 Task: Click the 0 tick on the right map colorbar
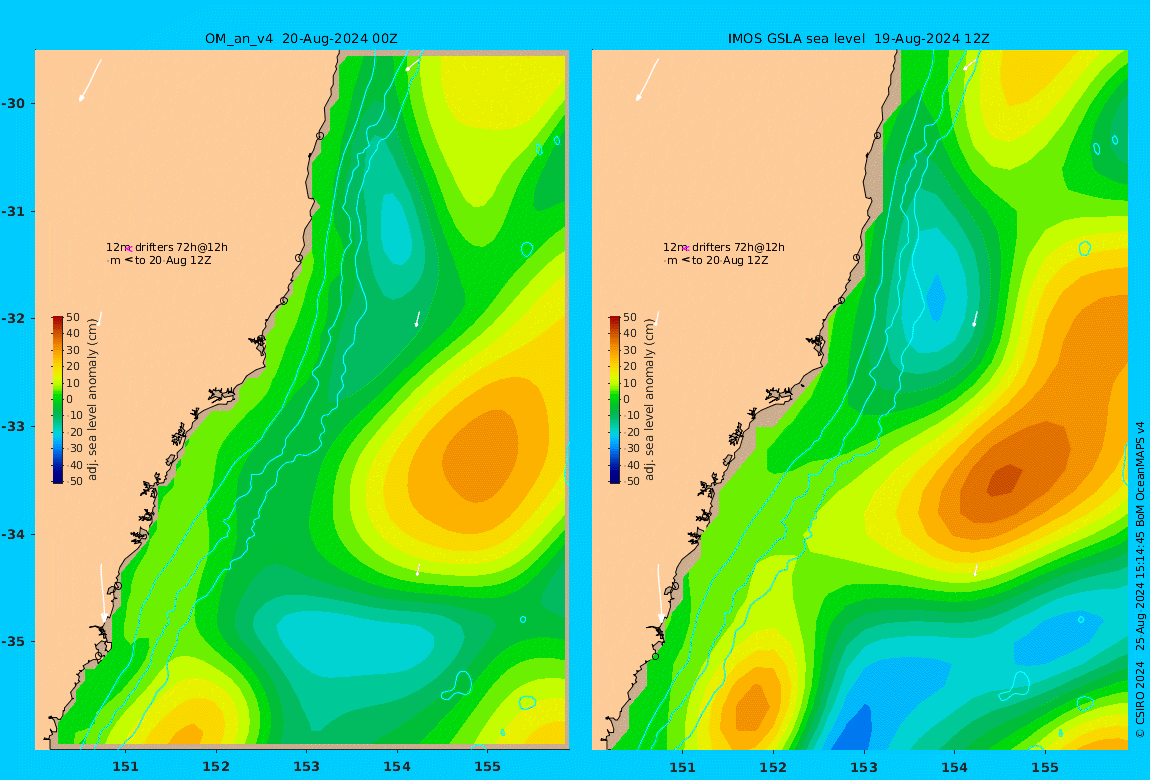[626, 400]
